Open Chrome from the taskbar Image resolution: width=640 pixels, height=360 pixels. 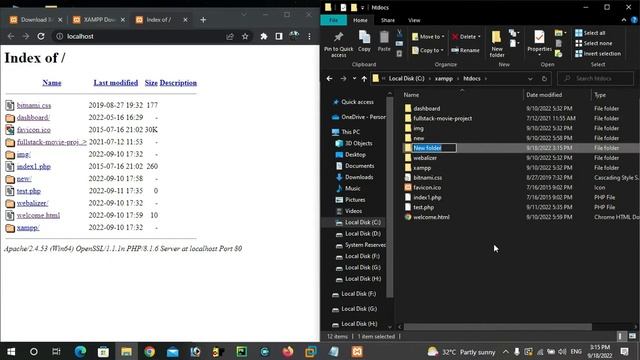pyautogui.click(x=149, y=351)
